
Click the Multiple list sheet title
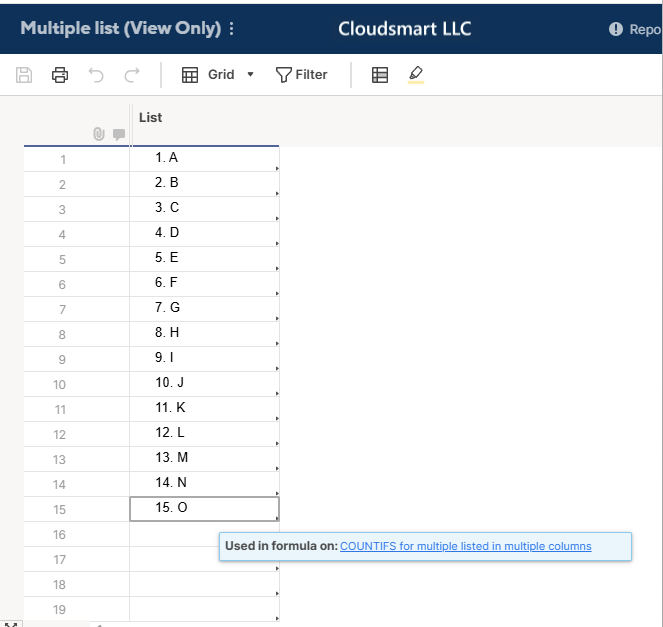(121, 28)
